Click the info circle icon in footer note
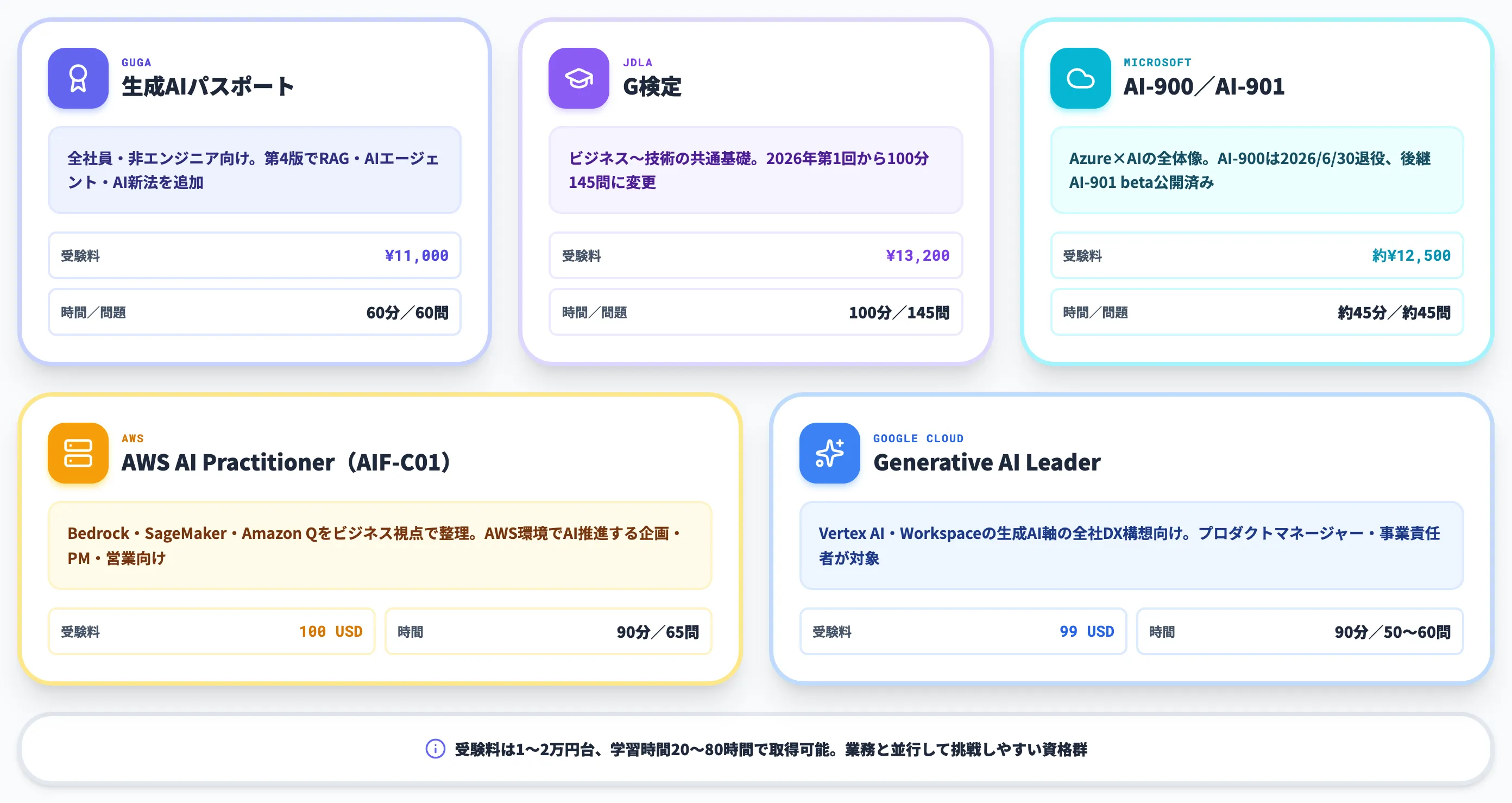This screenshot has height=803, width=1512. 436,749
